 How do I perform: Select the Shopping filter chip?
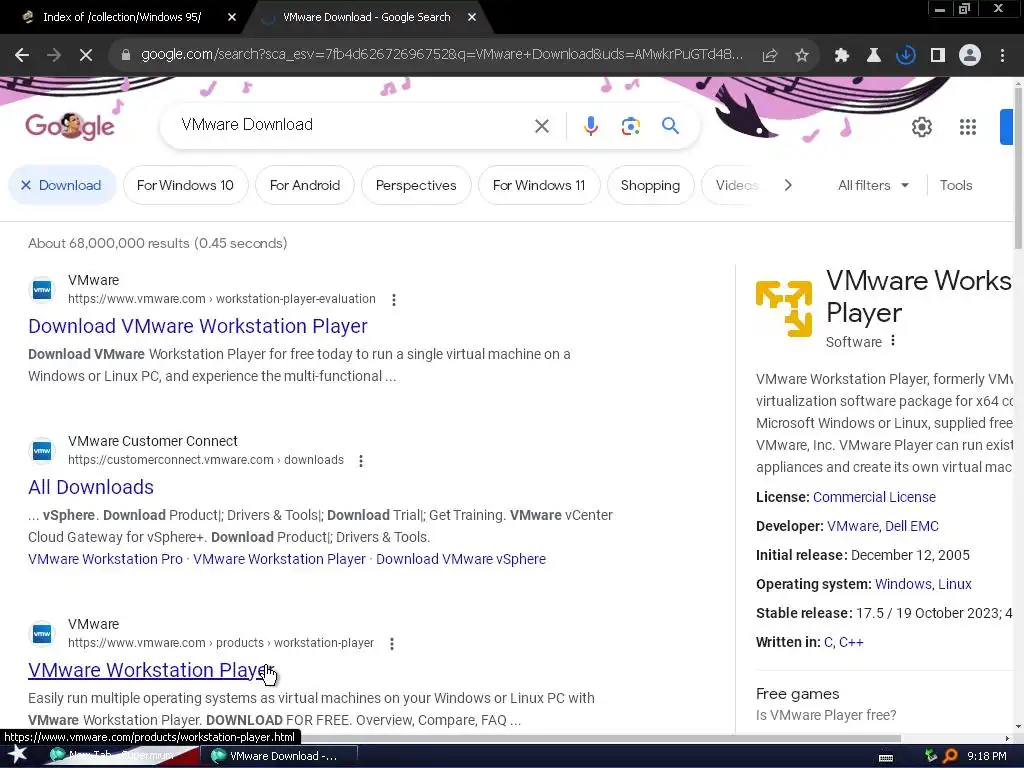point(650,185)
